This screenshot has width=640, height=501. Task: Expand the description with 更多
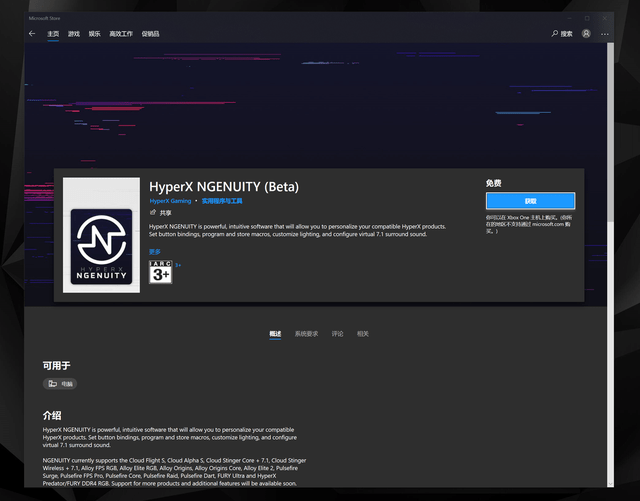pos(155,252)
